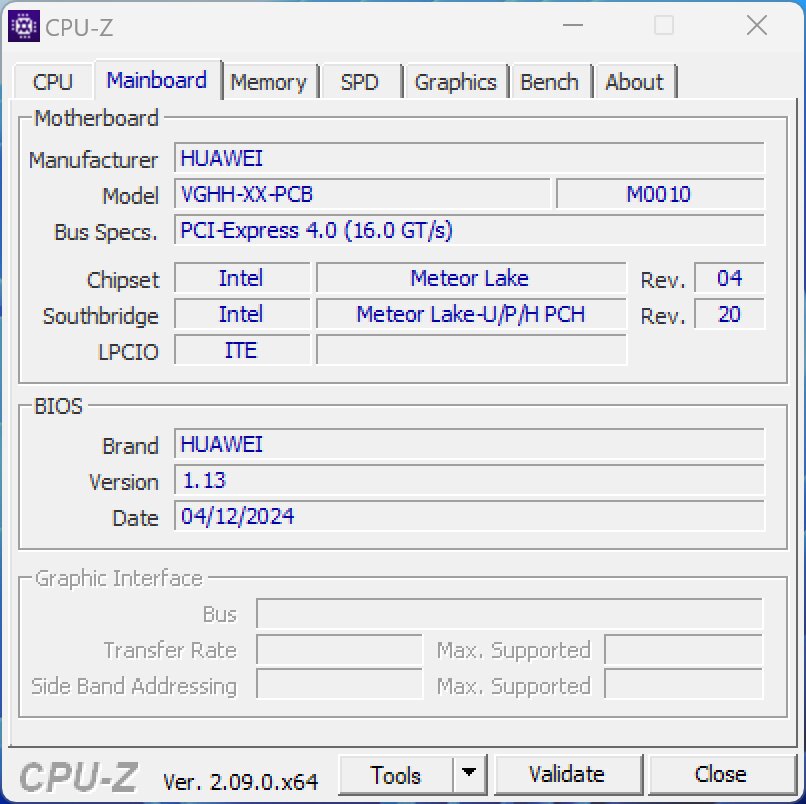Click the BIOS Version field 1.13

click(x=469, y=480)
